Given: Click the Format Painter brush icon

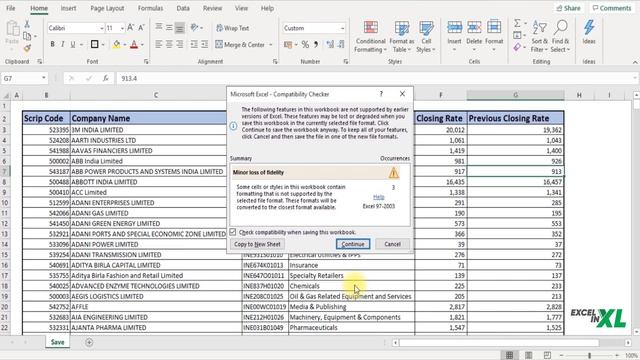Looking at the screenshot, I should pos(27,49).
